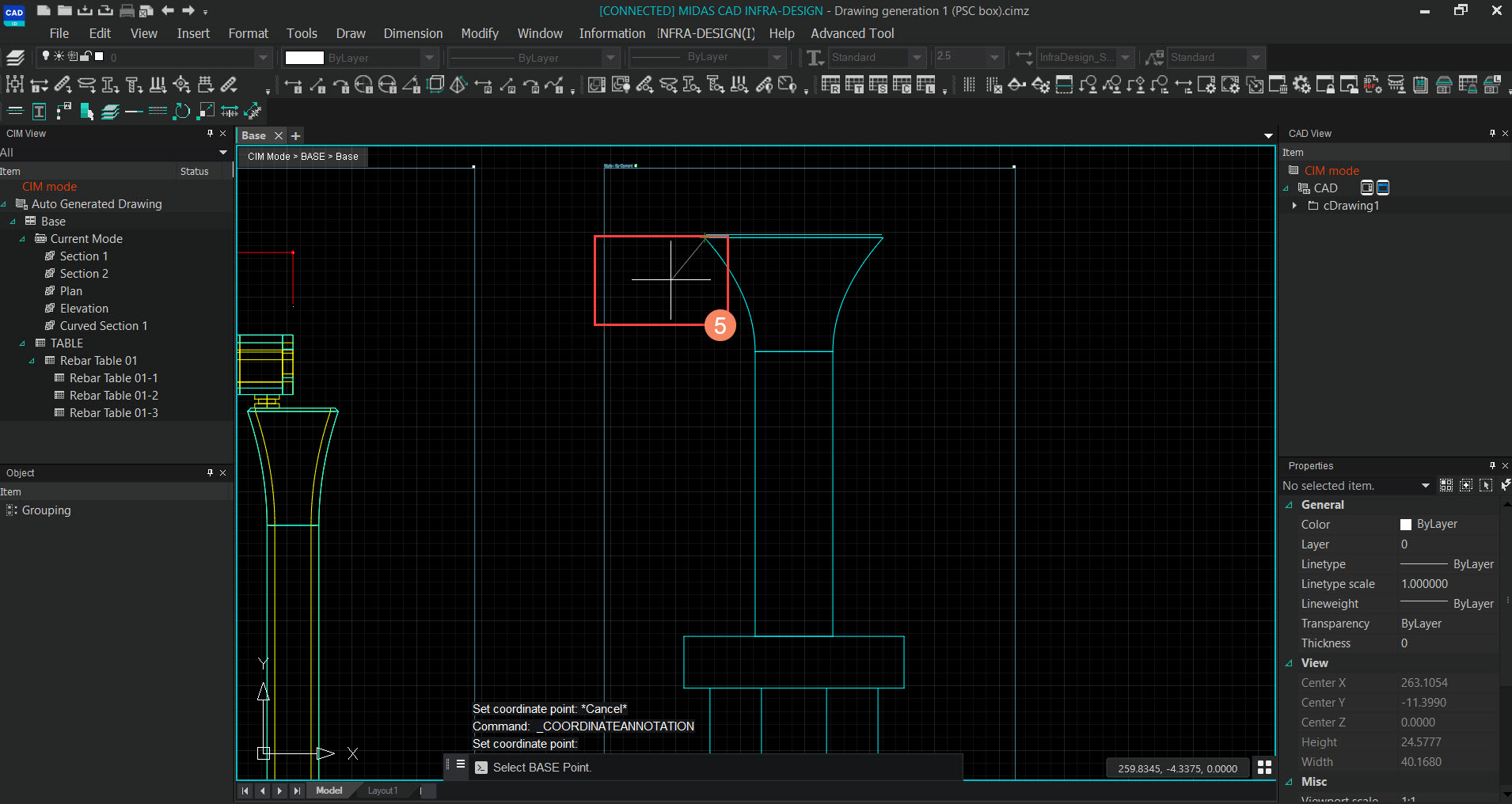
Task: Click the table L icon
Action: (x=925, y=85)
